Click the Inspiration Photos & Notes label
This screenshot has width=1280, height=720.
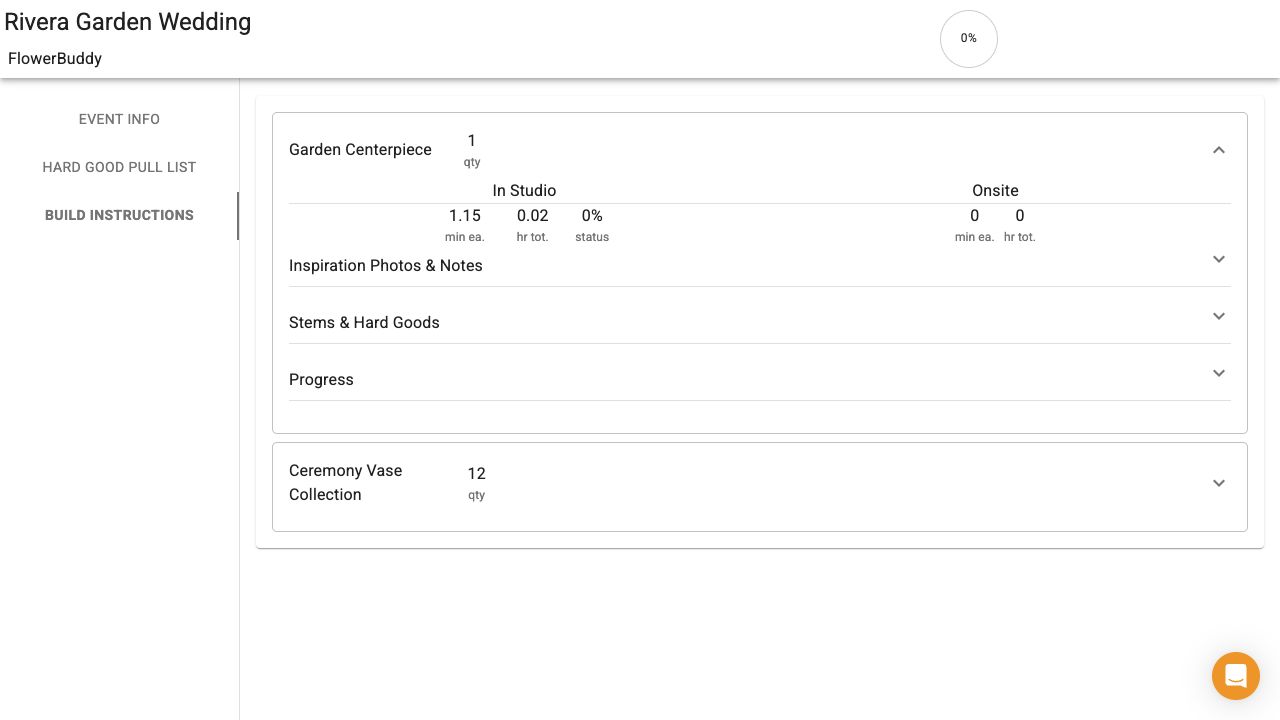tap(386, 266)
